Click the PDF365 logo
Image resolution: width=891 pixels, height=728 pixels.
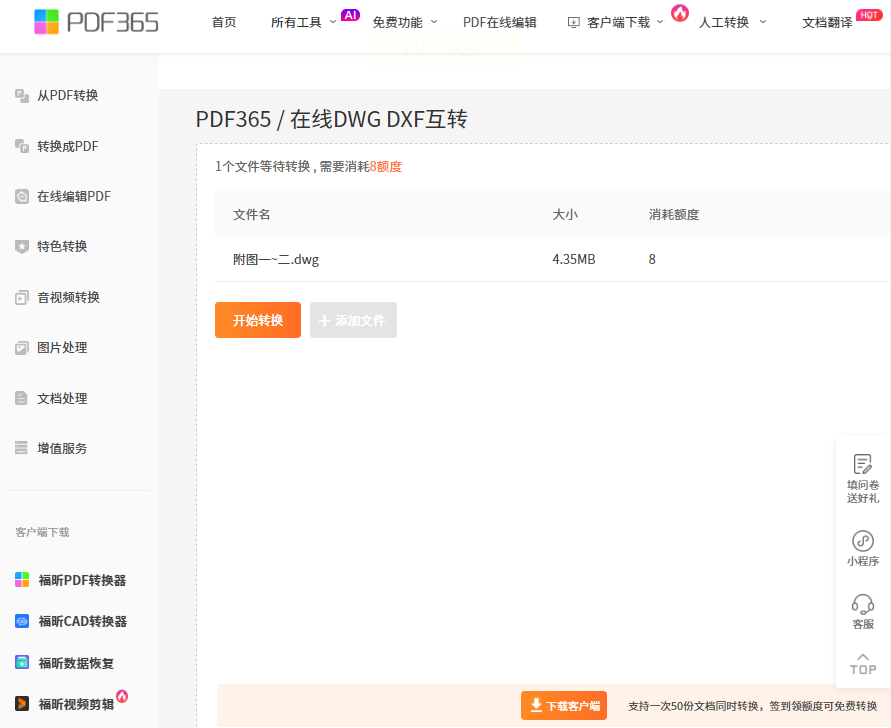coord(96,22)
